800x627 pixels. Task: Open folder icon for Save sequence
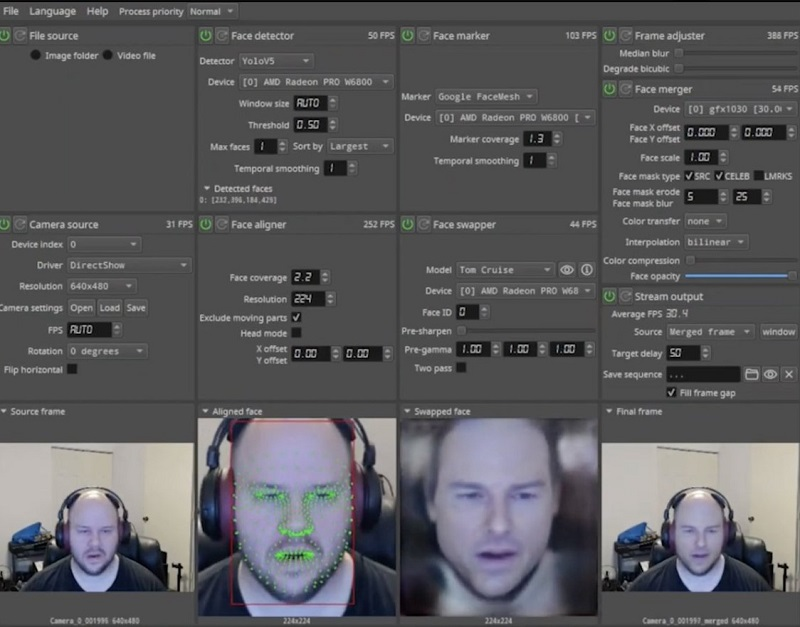coord(751,374)
